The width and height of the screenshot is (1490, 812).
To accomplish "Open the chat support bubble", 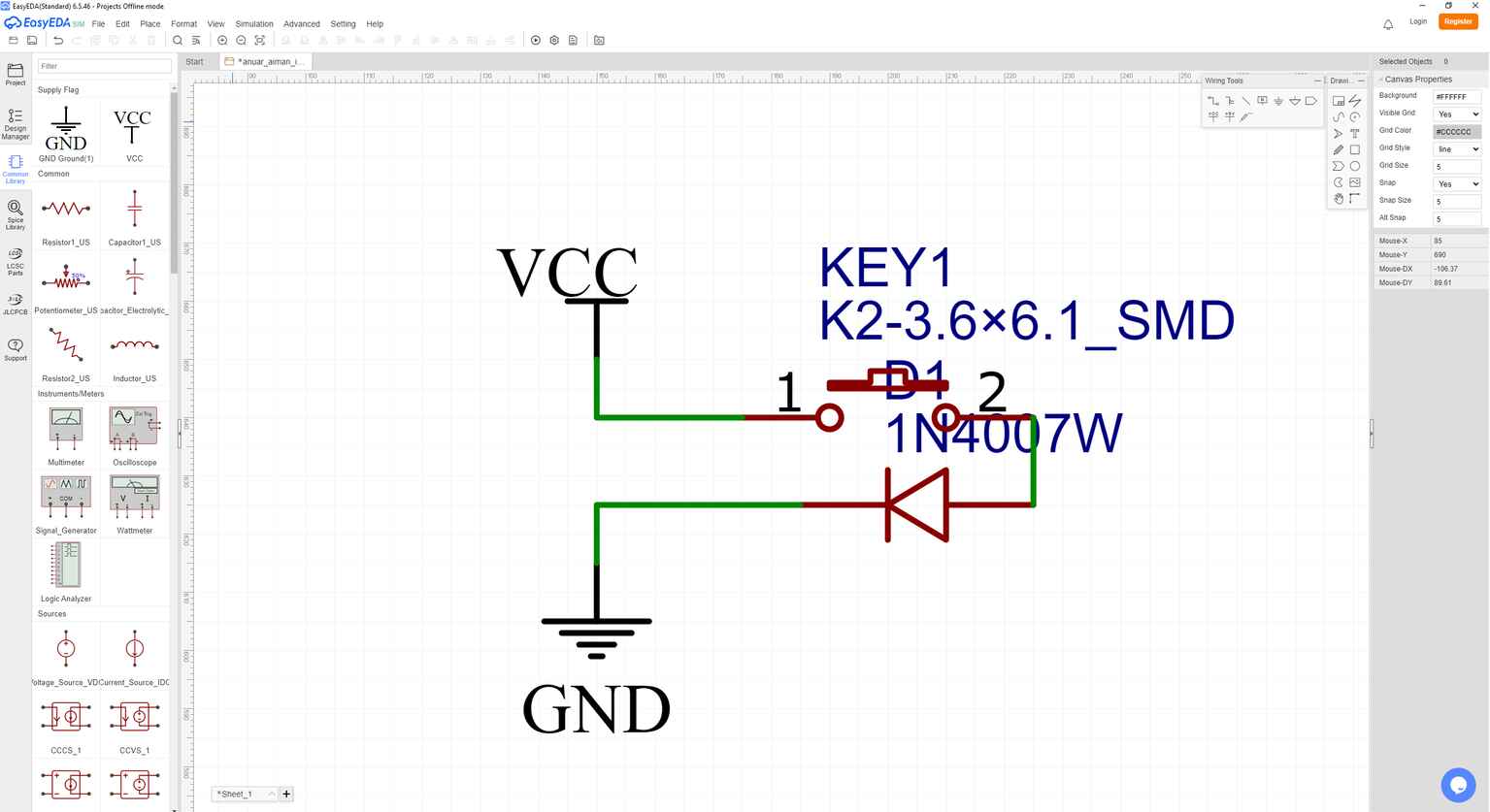I will 1458,785.
